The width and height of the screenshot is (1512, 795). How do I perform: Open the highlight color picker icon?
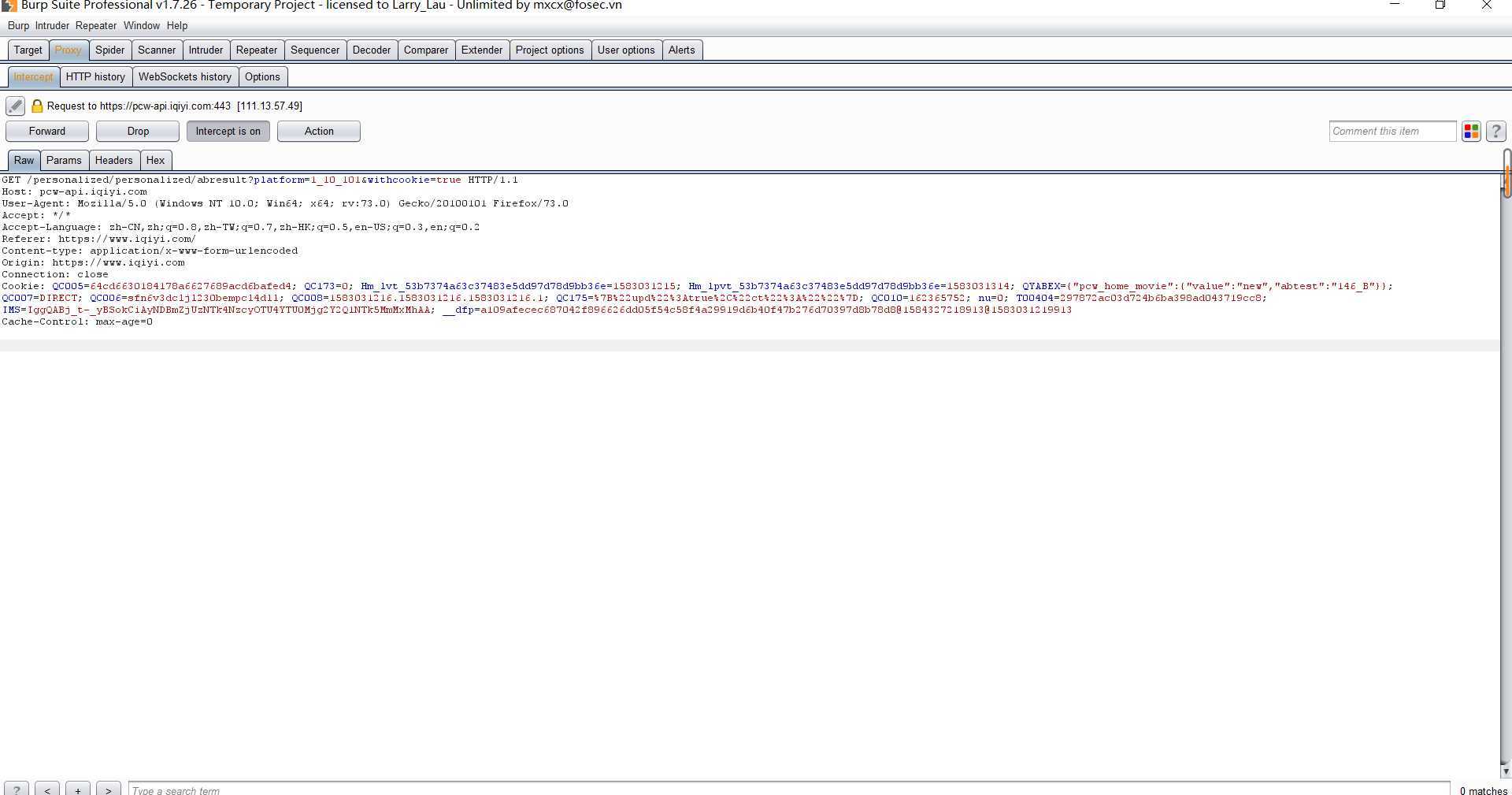coord(1470,132)
